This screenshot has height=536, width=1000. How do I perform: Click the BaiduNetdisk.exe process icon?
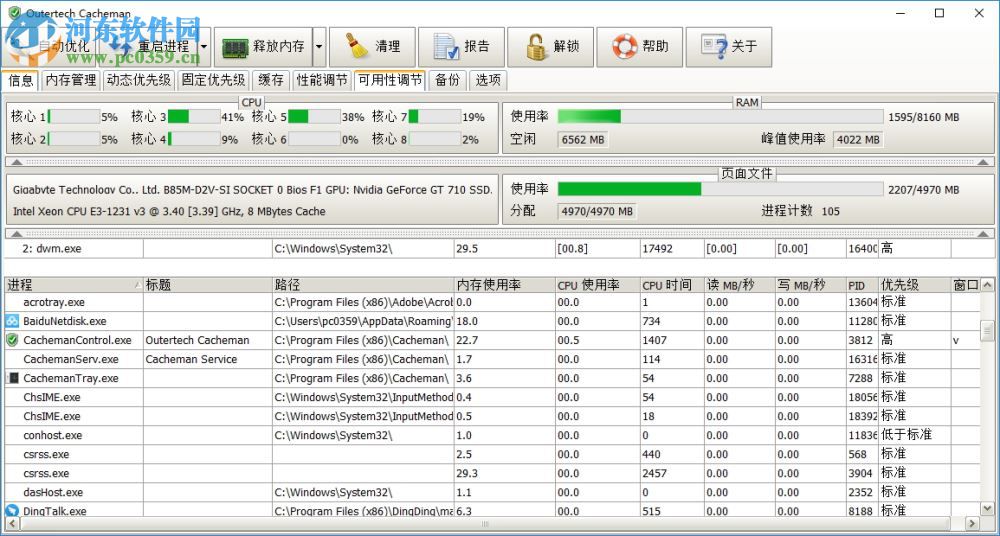(x=12, y=321)
